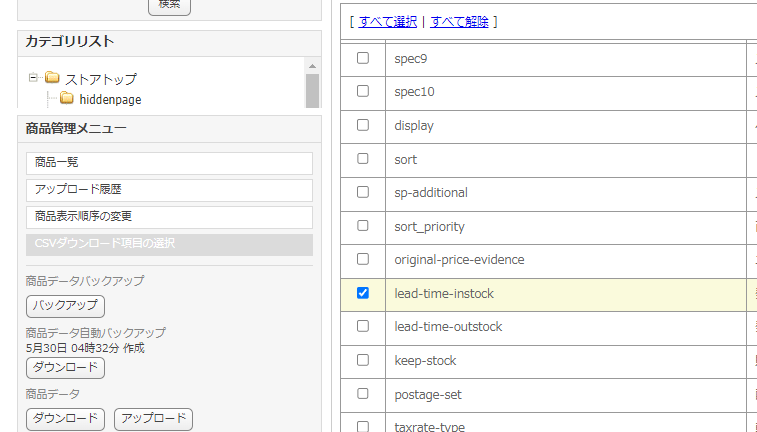
Task: Uncheck the lead-time-instock checkbox
Action: click(363, 293)
